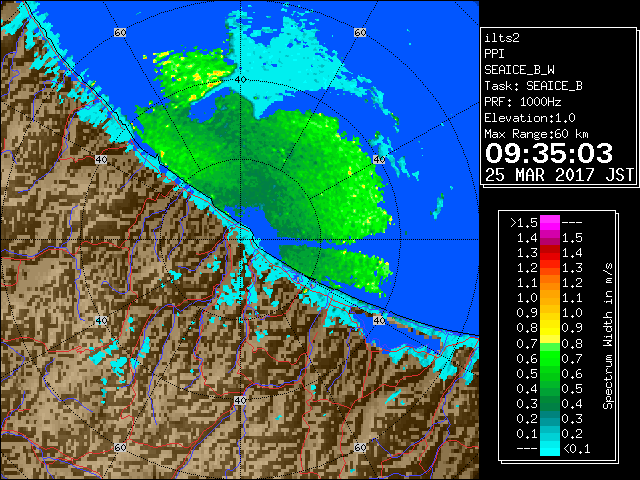Select the 'Elevation:1.0' text line

[x=530, y=118]
